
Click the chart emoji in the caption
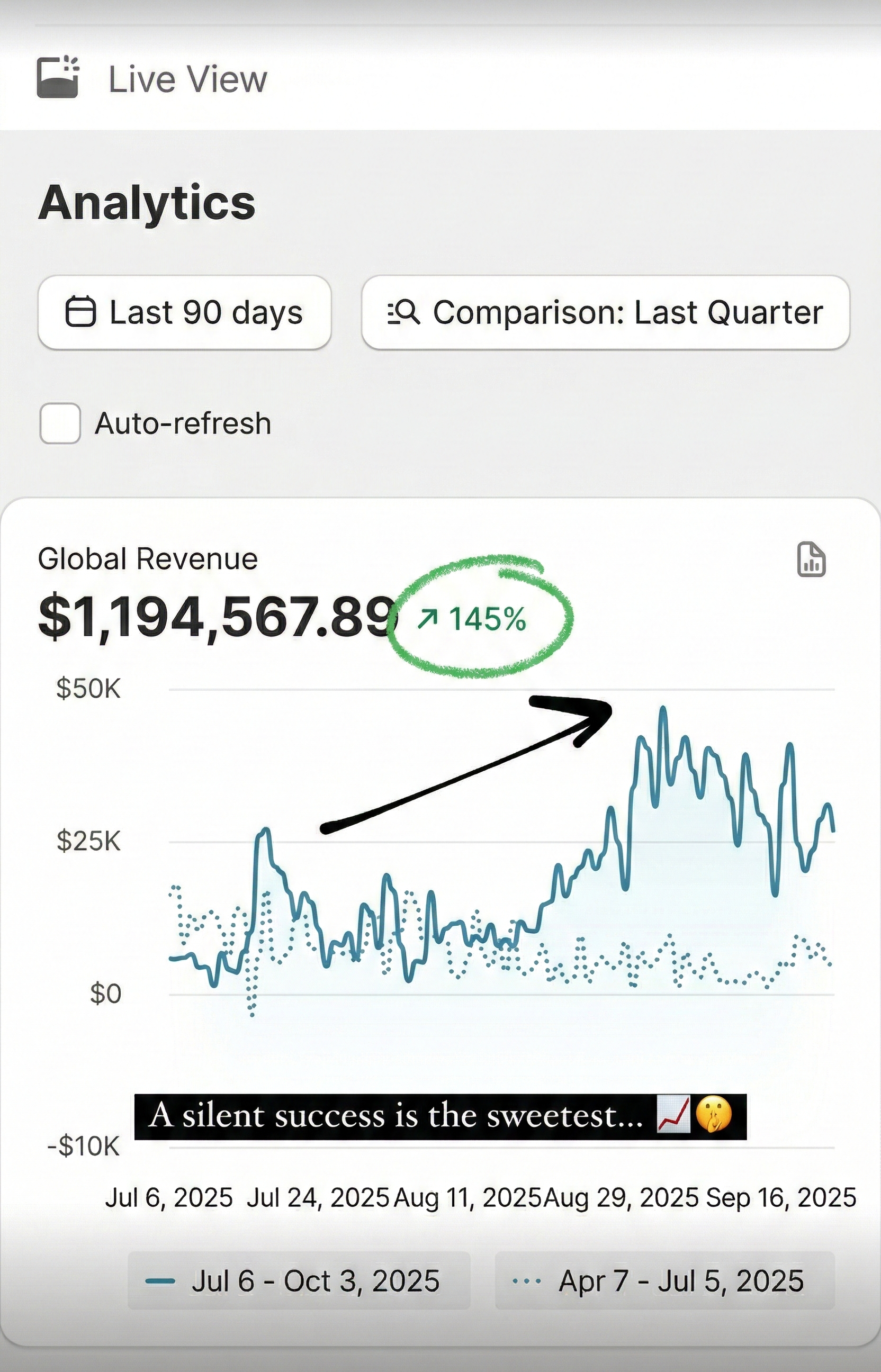(675, 1114)
